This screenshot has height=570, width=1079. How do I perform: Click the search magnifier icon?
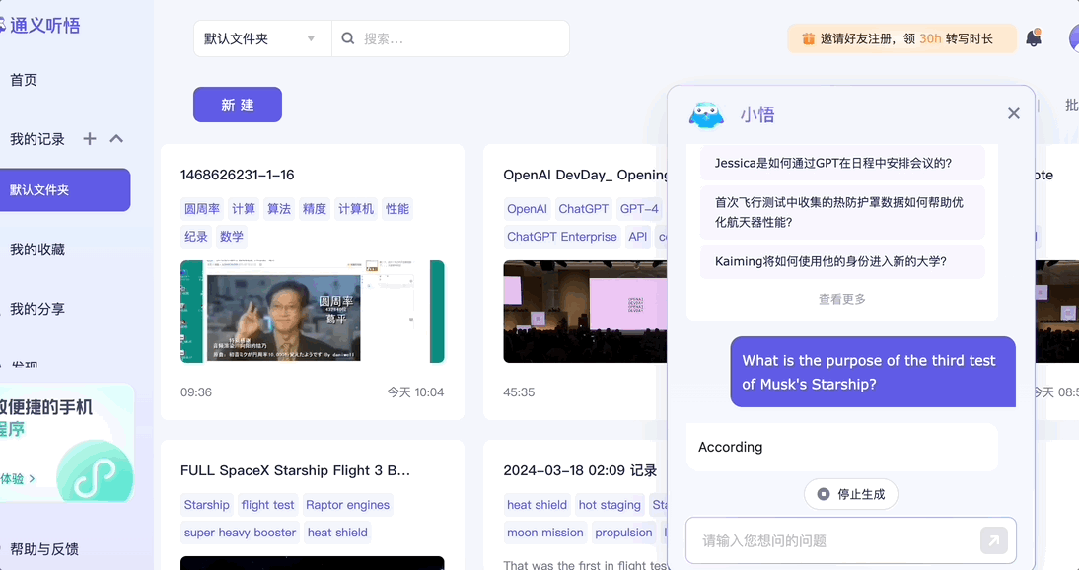coord(348,39)
